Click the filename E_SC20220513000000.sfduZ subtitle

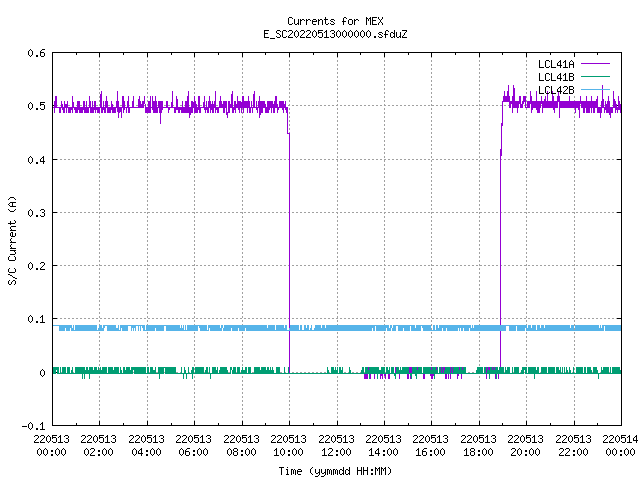pyautogui.click(x=335, y=34)
